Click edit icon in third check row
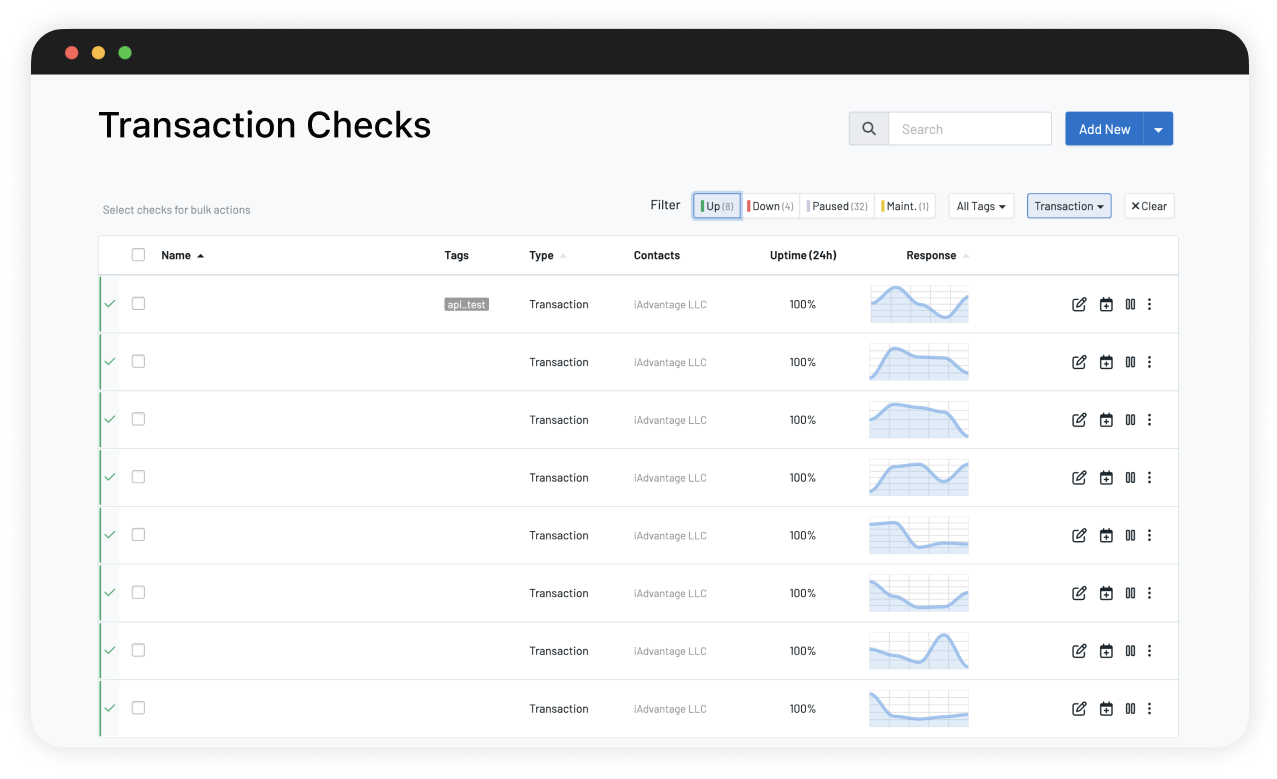Image resolution: width=1277 pixels, height=779 pixels. click(1079, 420)
